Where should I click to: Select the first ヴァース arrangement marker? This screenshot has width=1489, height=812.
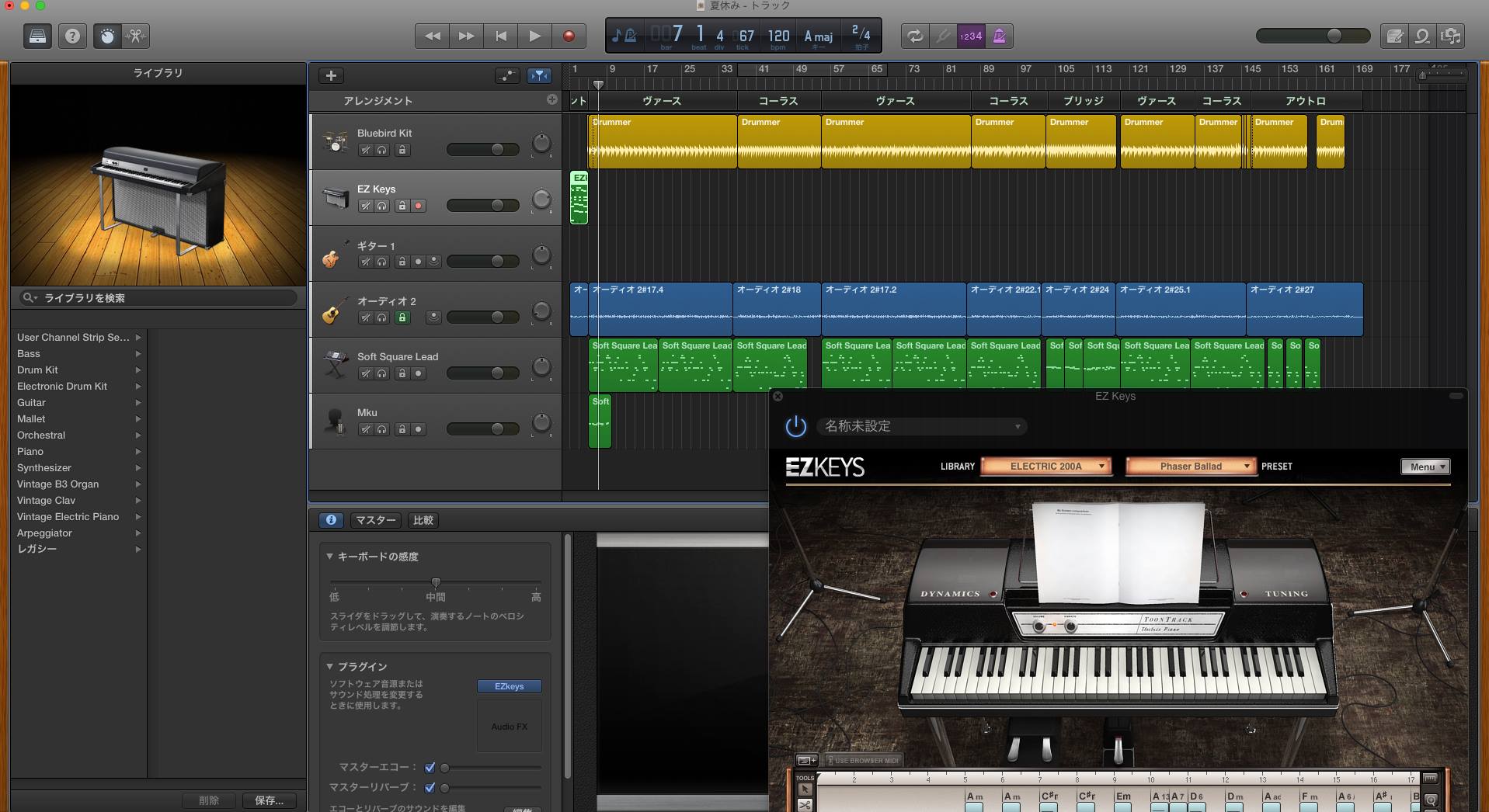pyautogui.click(x=662, y=101)
